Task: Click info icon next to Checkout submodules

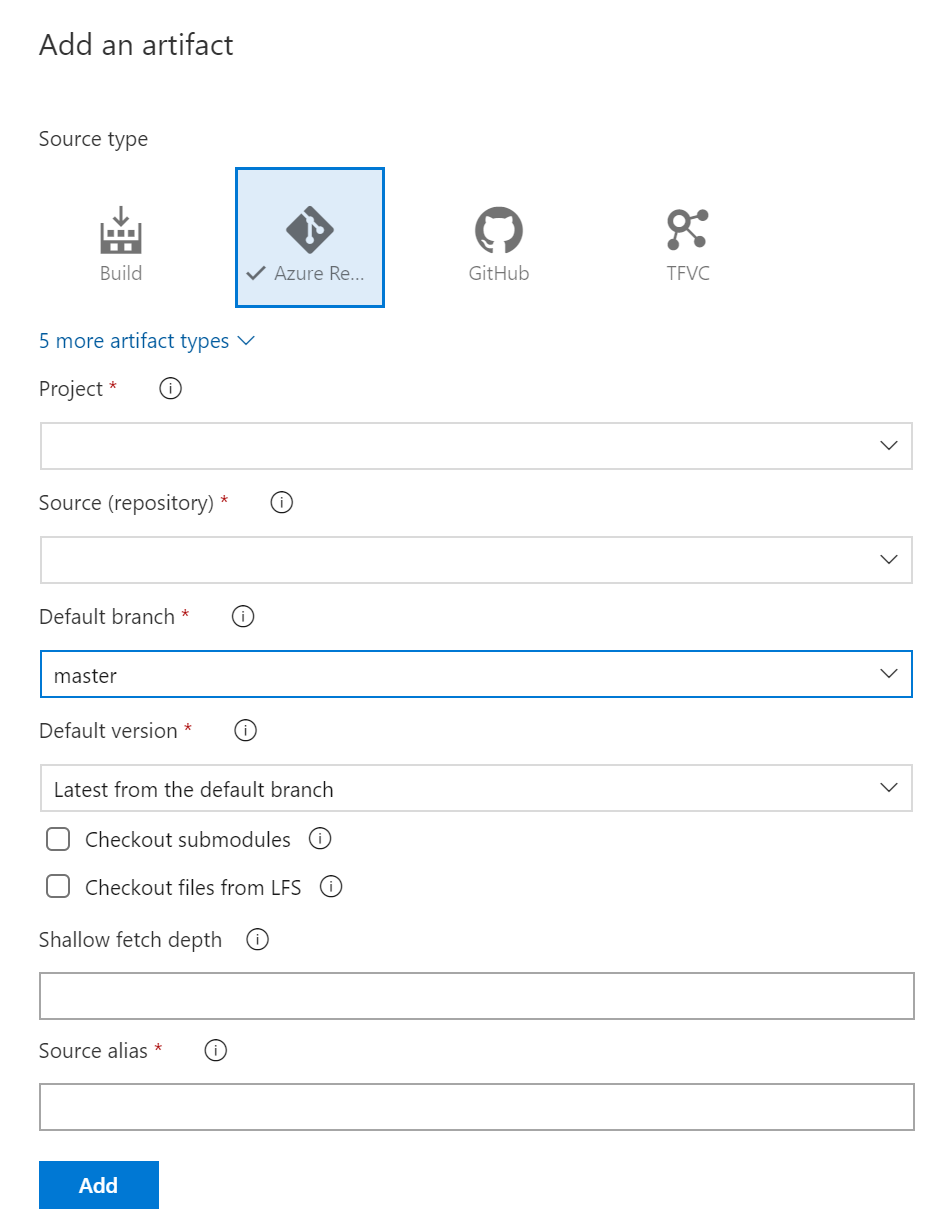Action: pos(320,839)
